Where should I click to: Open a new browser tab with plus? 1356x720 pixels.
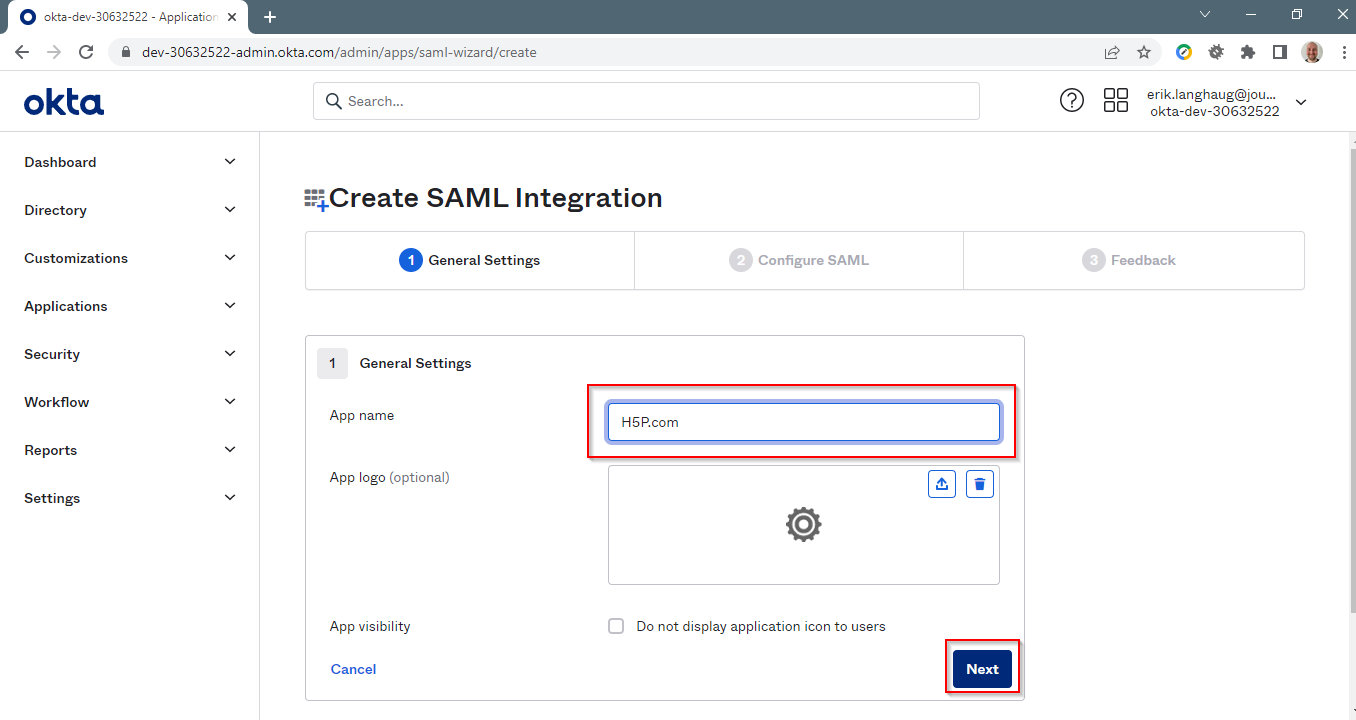point(270,17)
